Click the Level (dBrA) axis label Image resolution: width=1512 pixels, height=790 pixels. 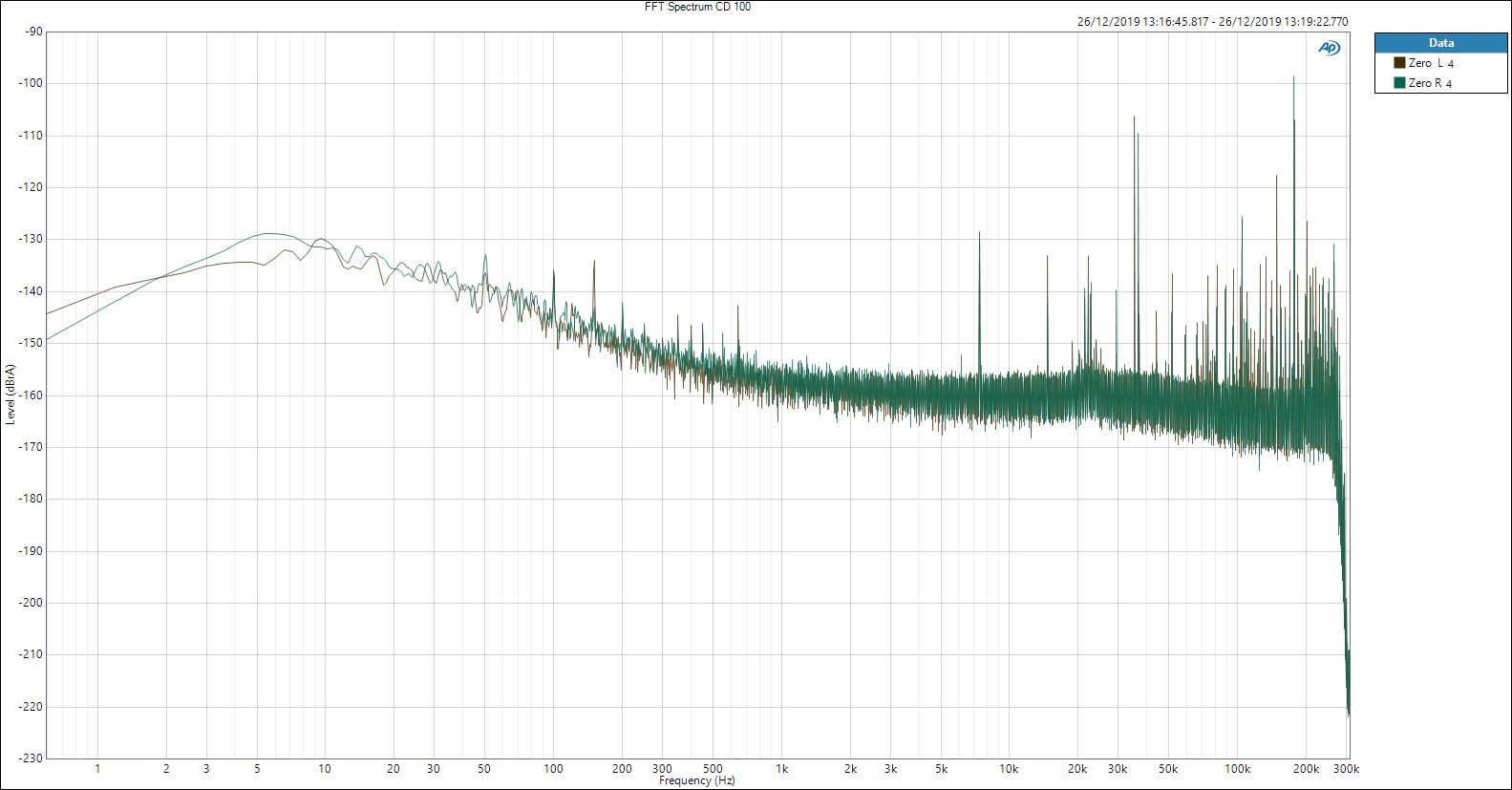point(11,394)
